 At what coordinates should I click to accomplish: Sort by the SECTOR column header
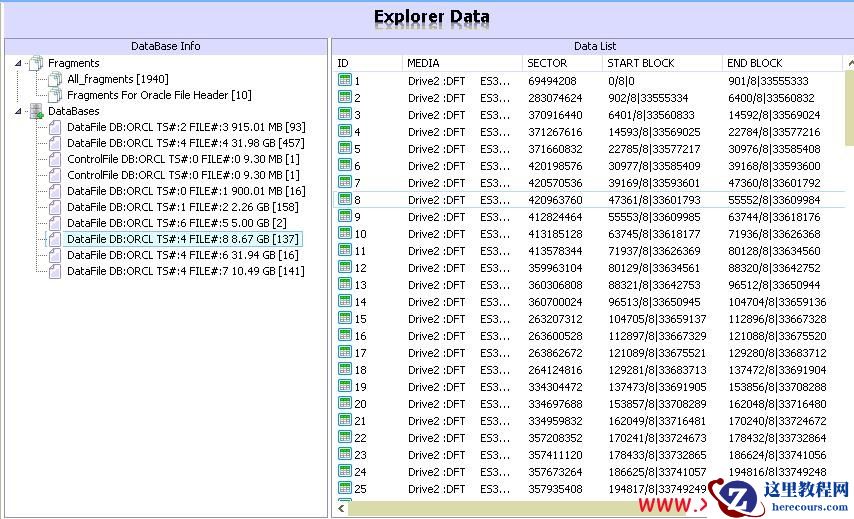tap(562, 63)
